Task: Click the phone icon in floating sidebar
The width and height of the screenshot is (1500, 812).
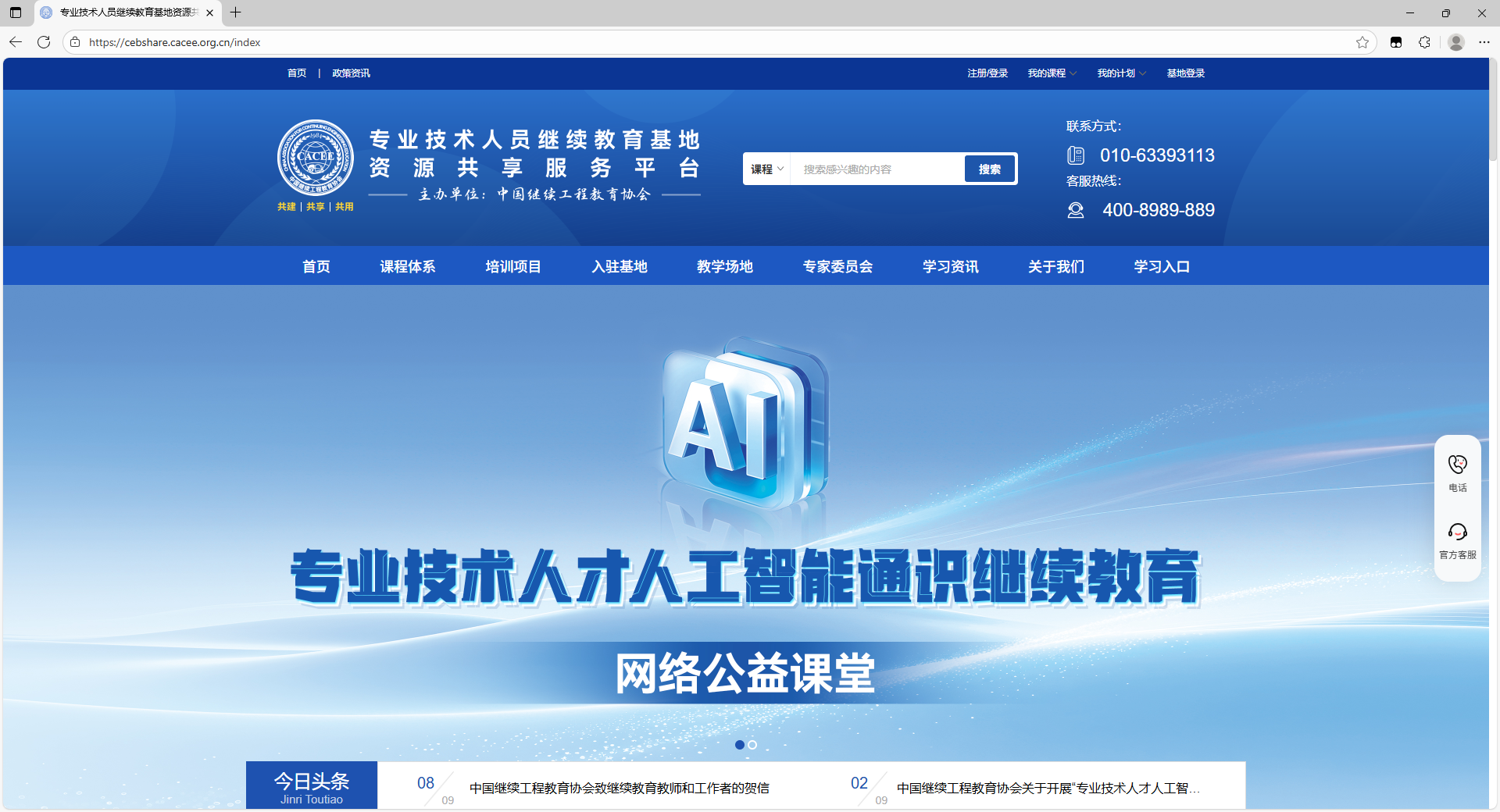Action: tap(1457, 465)
